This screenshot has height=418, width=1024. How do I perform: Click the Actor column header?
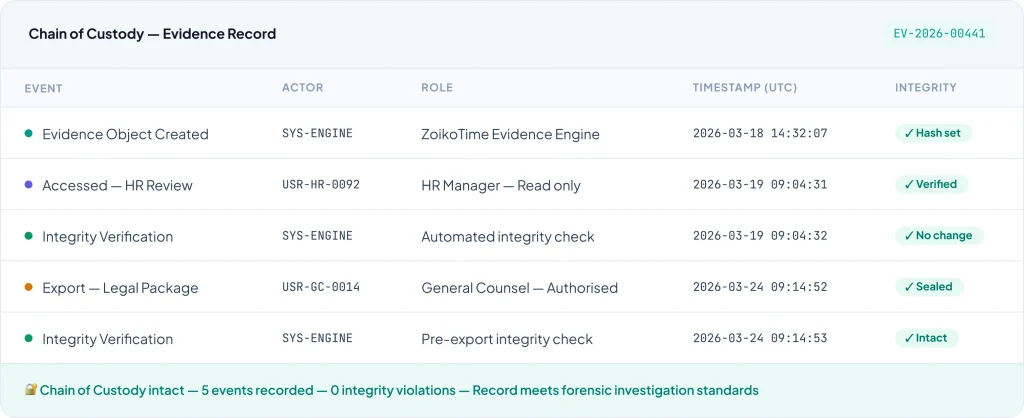coord(302,88)
